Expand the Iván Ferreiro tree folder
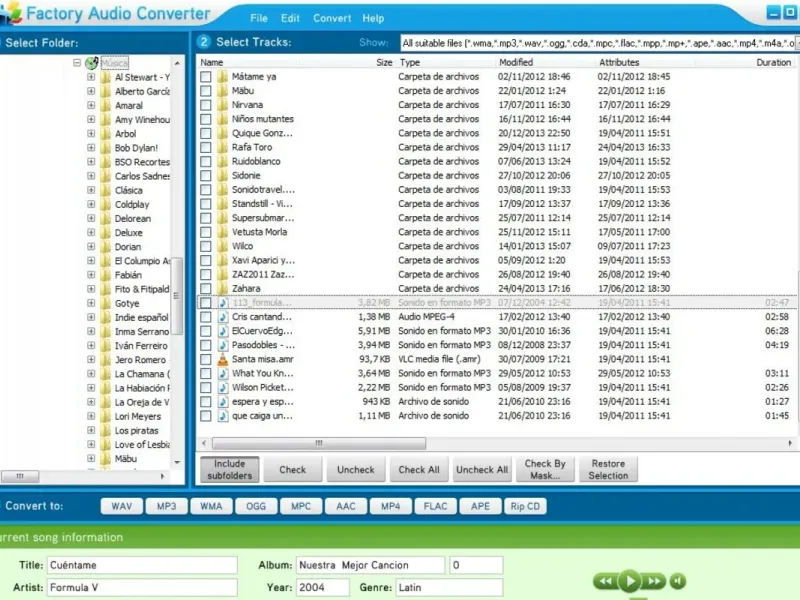 point(91,345)
